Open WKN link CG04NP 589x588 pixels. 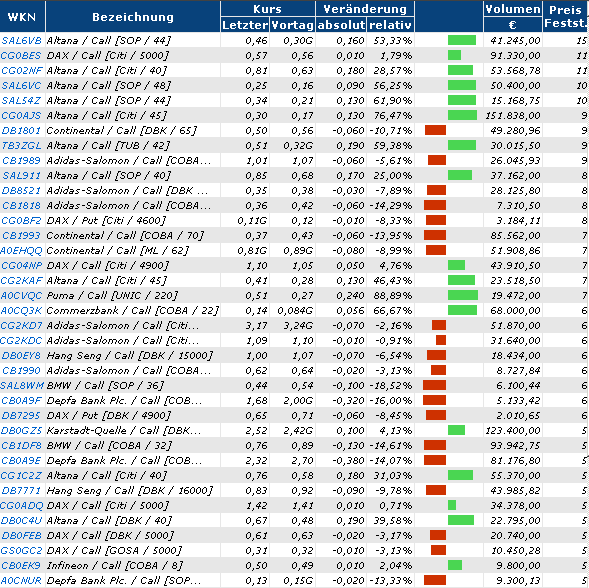[21, 266]
